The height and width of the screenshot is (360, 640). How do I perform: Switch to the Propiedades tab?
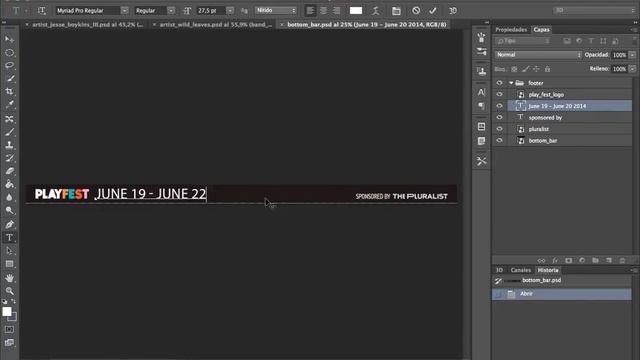pos(511,29)
